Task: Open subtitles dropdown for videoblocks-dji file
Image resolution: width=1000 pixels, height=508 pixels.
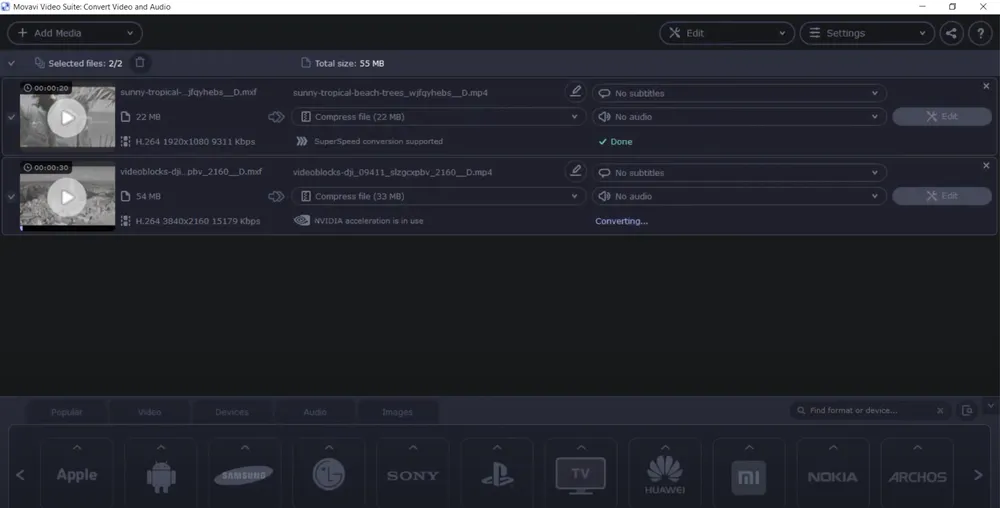Action: pyautogui.click(x=739, y=173)
